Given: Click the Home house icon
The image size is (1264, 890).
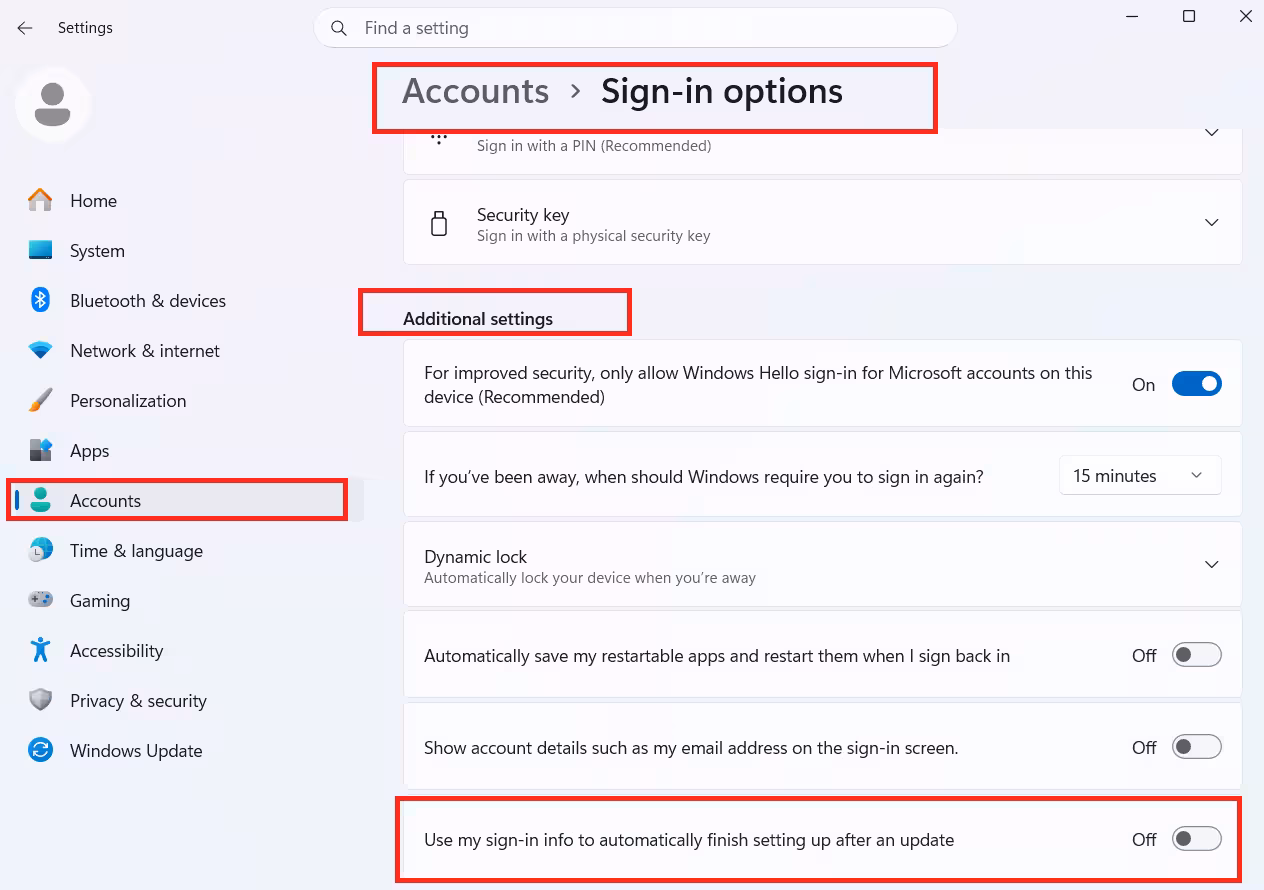Looking at the screenshot, I should pos(40,200).
